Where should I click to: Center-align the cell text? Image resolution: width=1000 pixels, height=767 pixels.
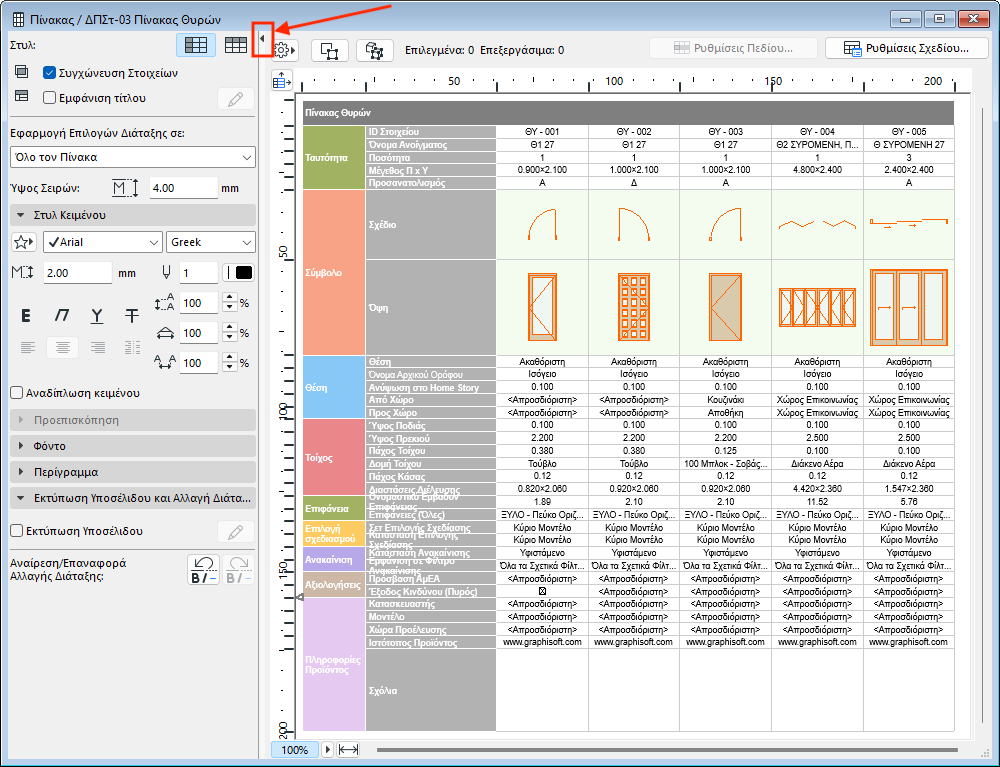click(x=62, y=347)
